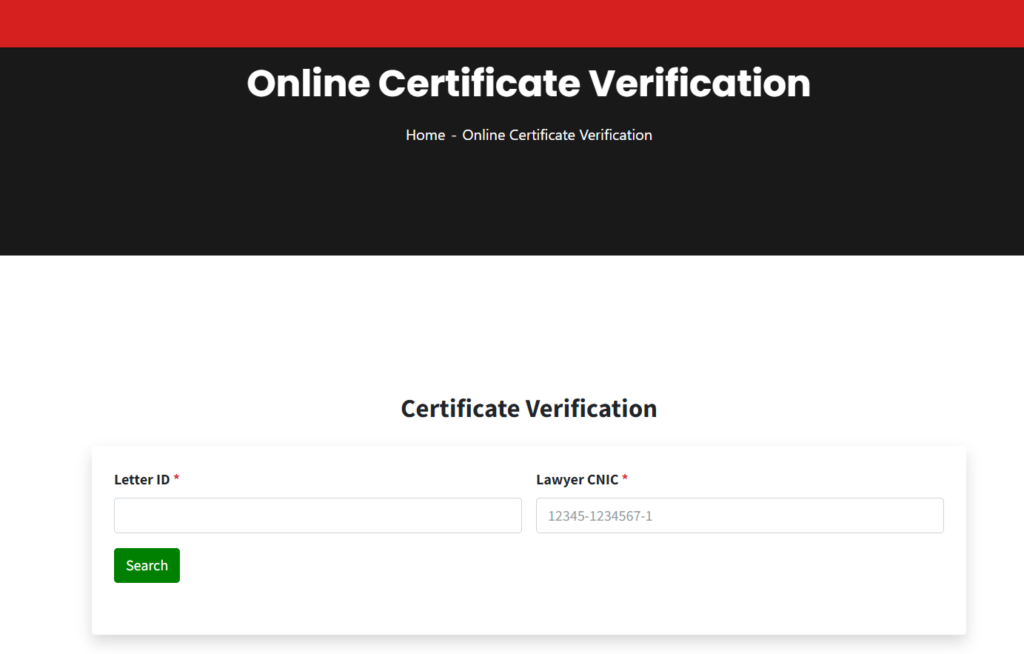
Task: Select the Letter ID input field
Action: tap(317, 515)
